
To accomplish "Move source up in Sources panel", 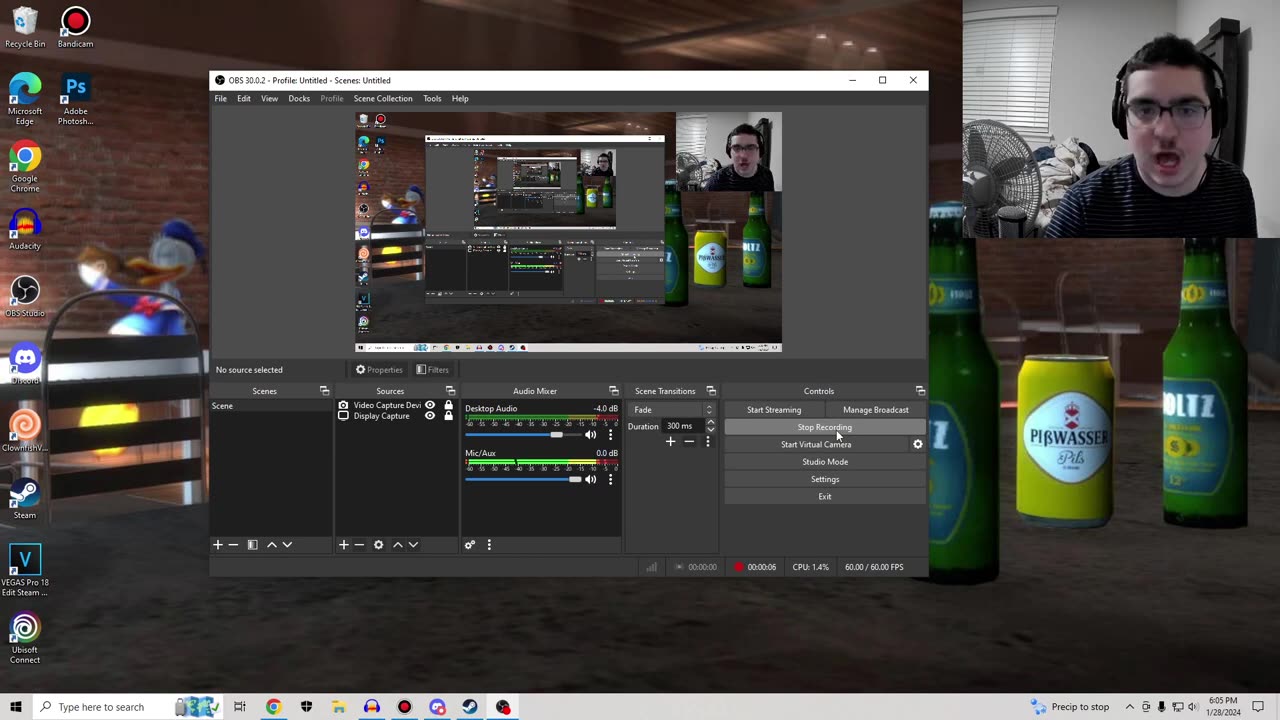I will (x=397, y=545).
